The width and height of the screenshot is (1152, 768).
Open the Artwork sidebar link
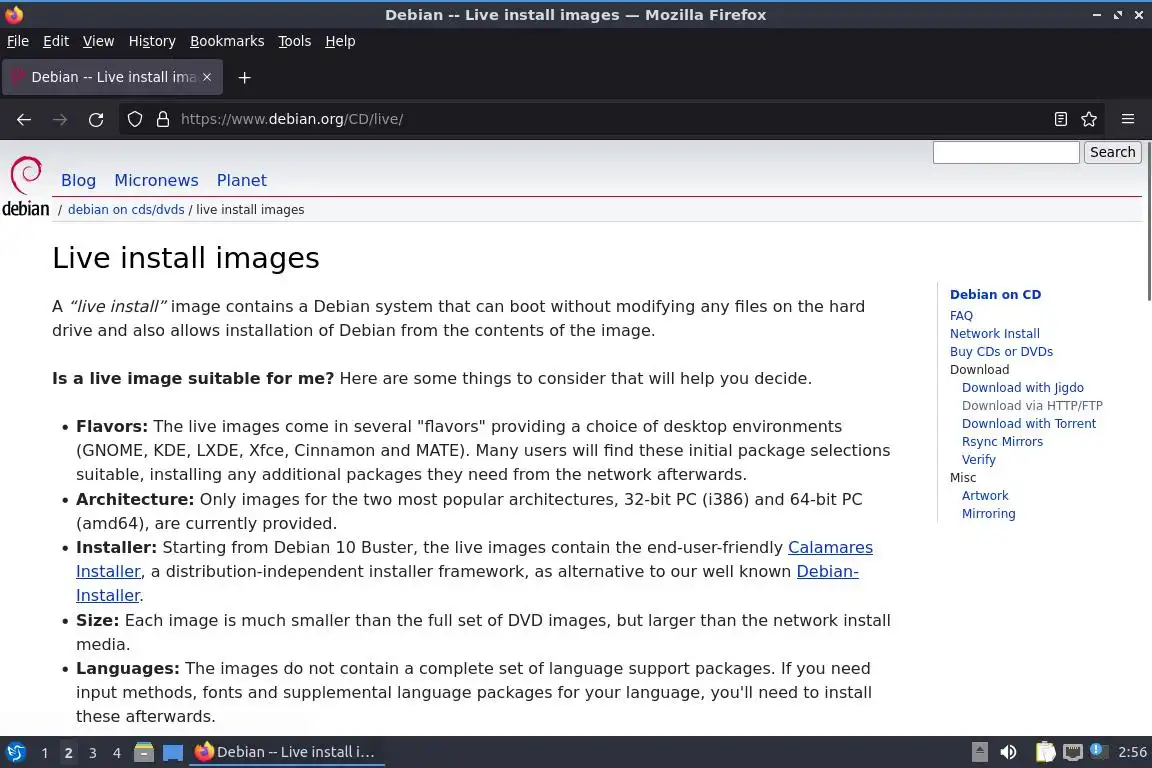pyautogui.click(x=985, y=496)
